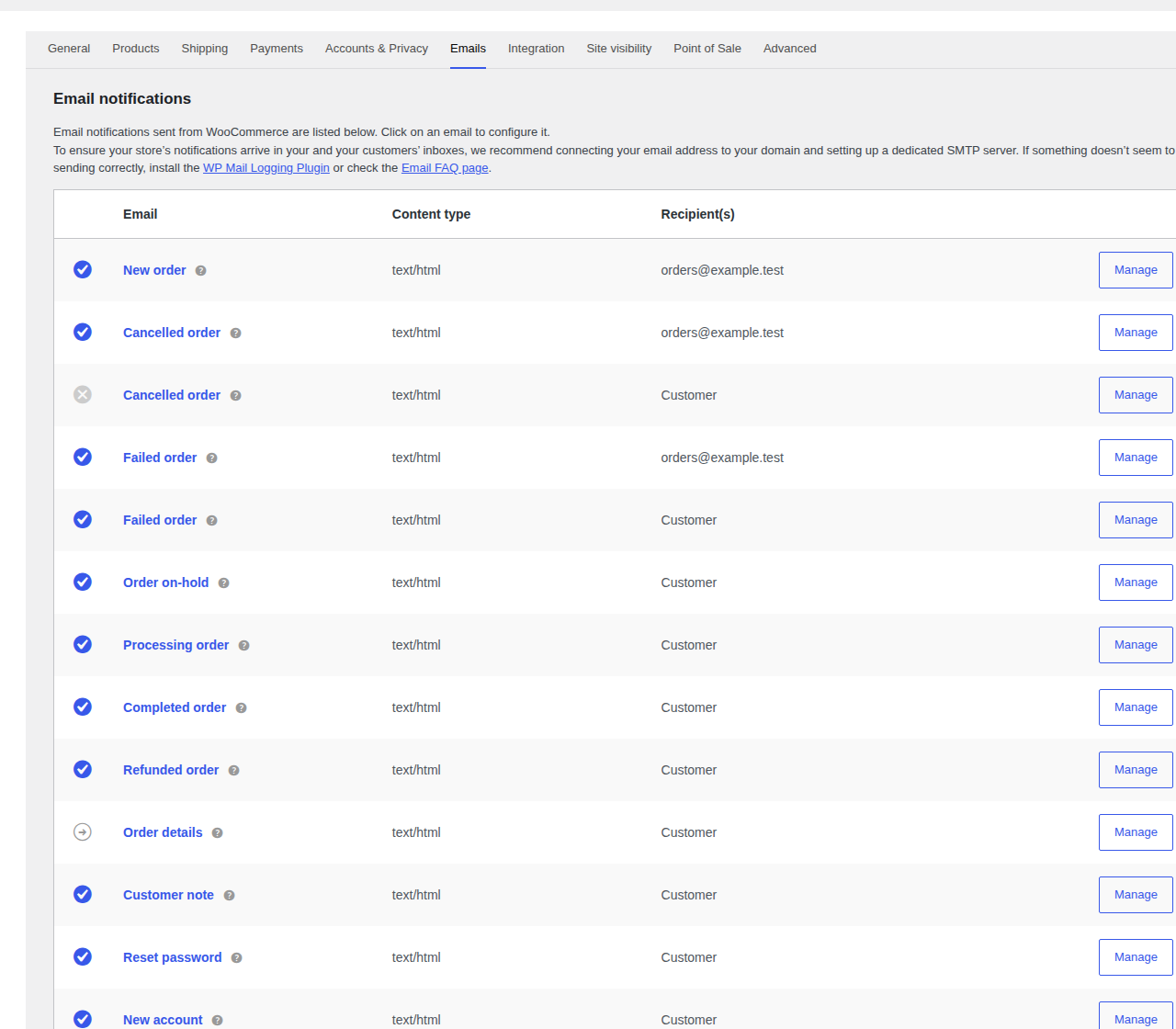This screenshot has width=1176, height=1029.
Task: Click the help icon beside Order on-hold
Action: (x=224, y=583)
